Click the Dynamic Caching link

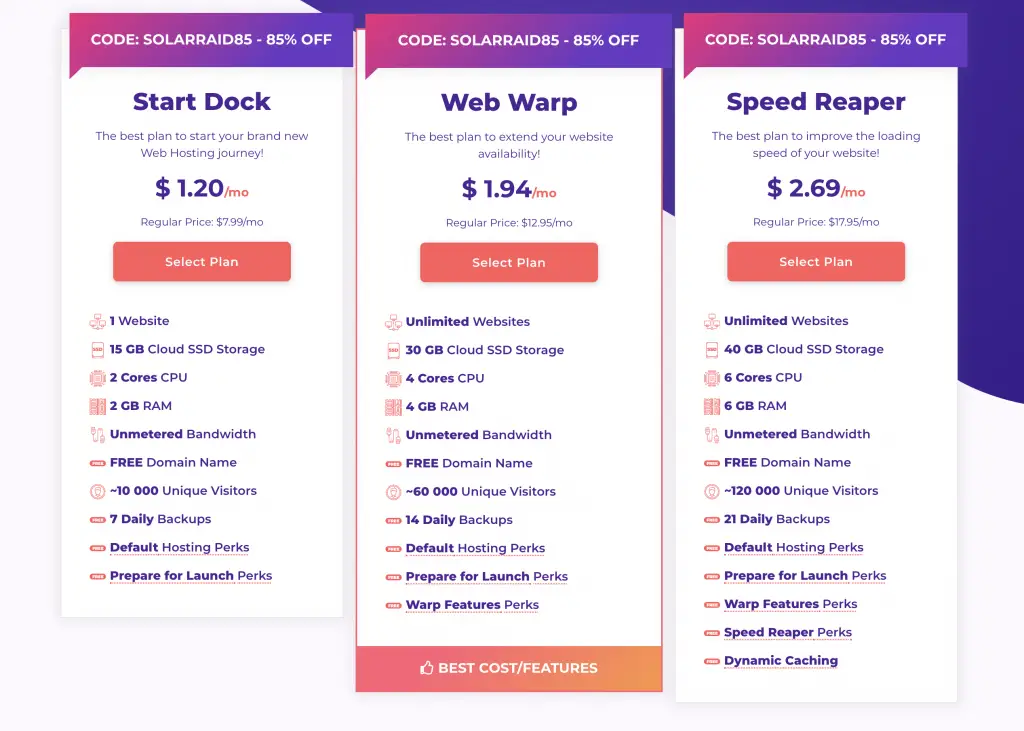pos(780,660)
